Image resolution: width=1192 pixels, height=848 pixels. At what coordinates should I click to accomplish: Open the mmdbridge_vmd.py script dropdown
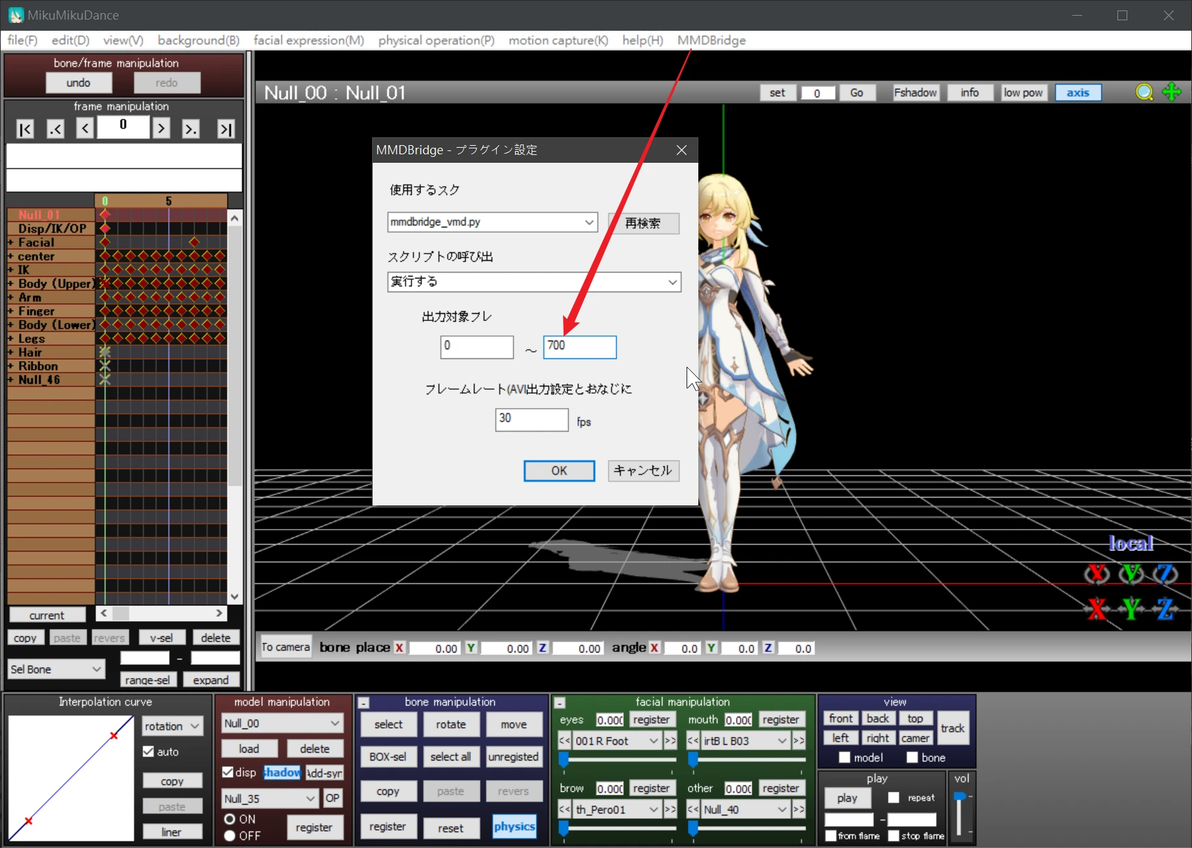pyautogui.click(x=492, y=222)
